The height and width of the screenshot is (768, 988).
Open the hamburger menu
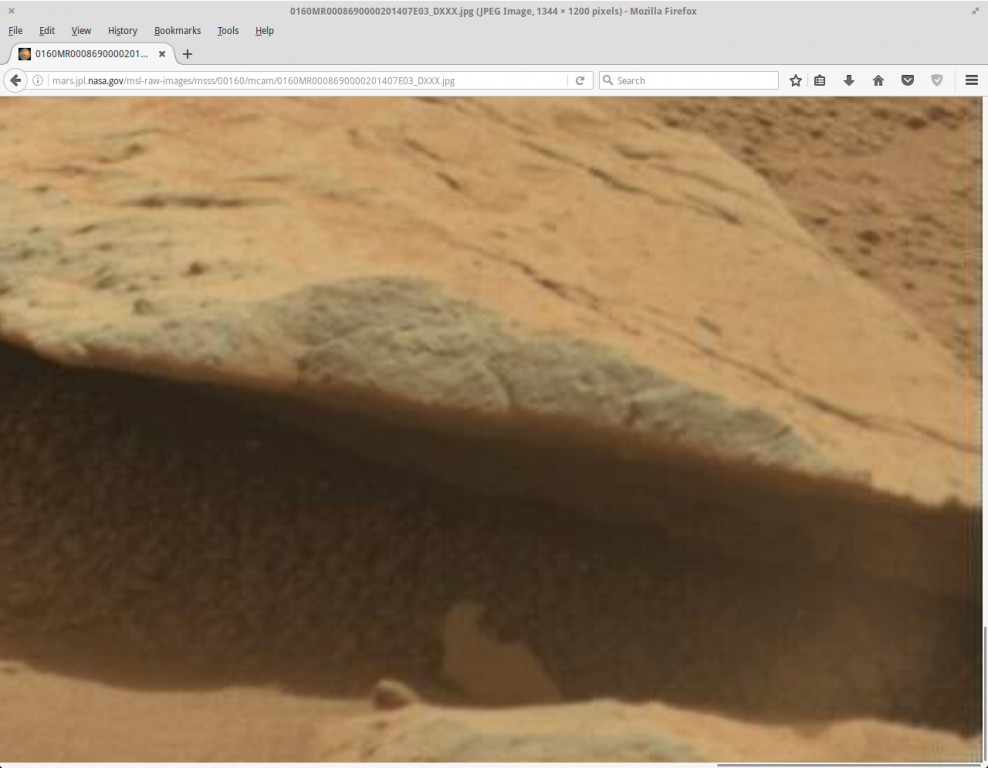click(971, 80)
